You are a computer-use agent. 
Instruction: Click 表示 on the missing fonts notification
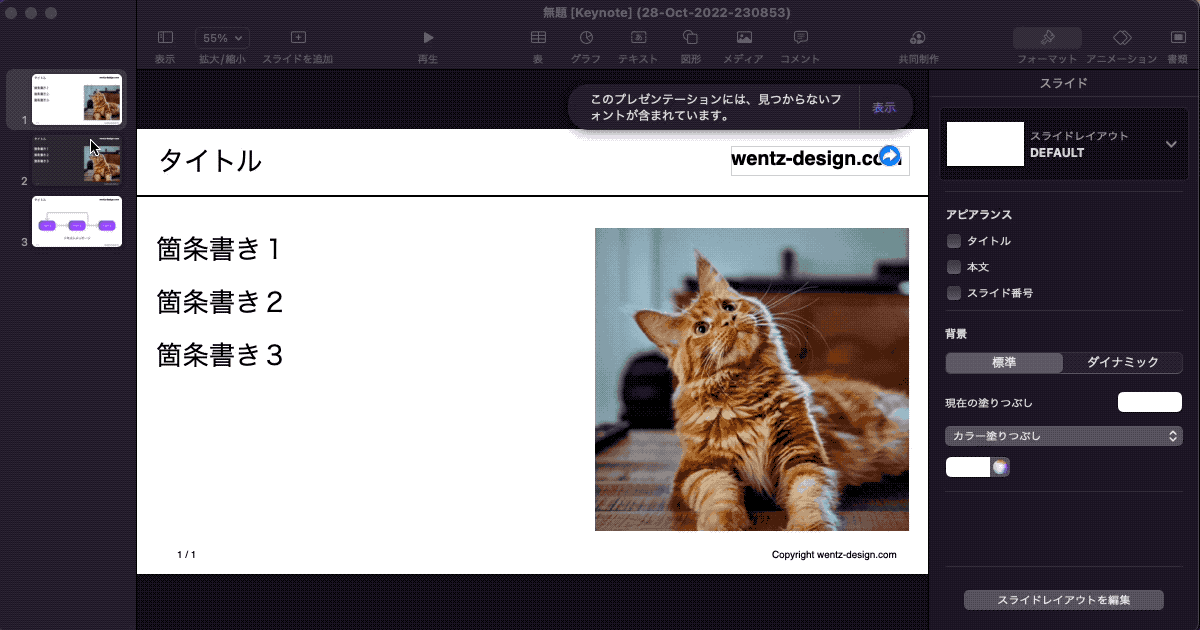click(x=883, y=107)
